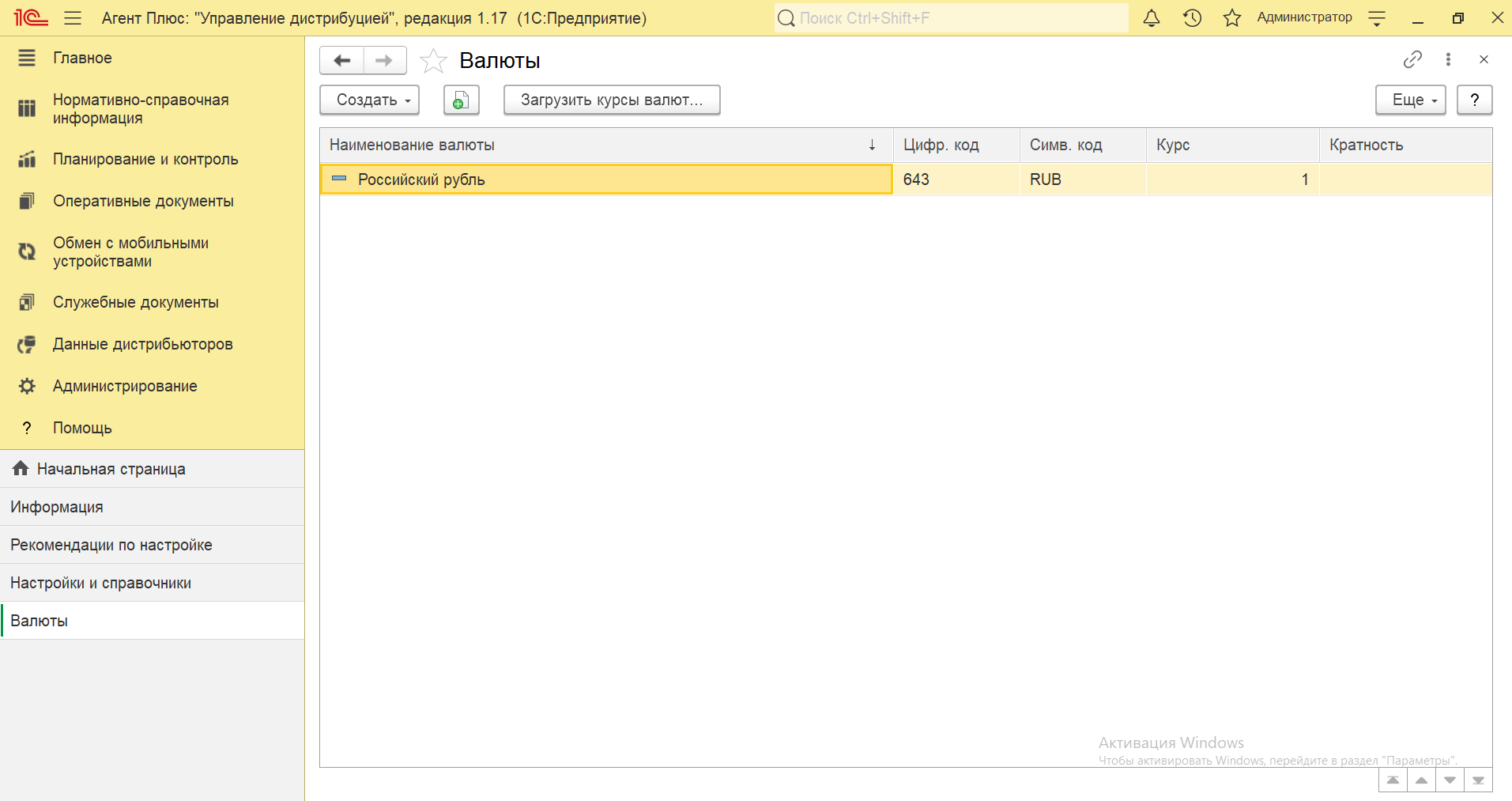Open the hamburger sections menu icon
Viewport: 1512px width, 801px height.
73,18
